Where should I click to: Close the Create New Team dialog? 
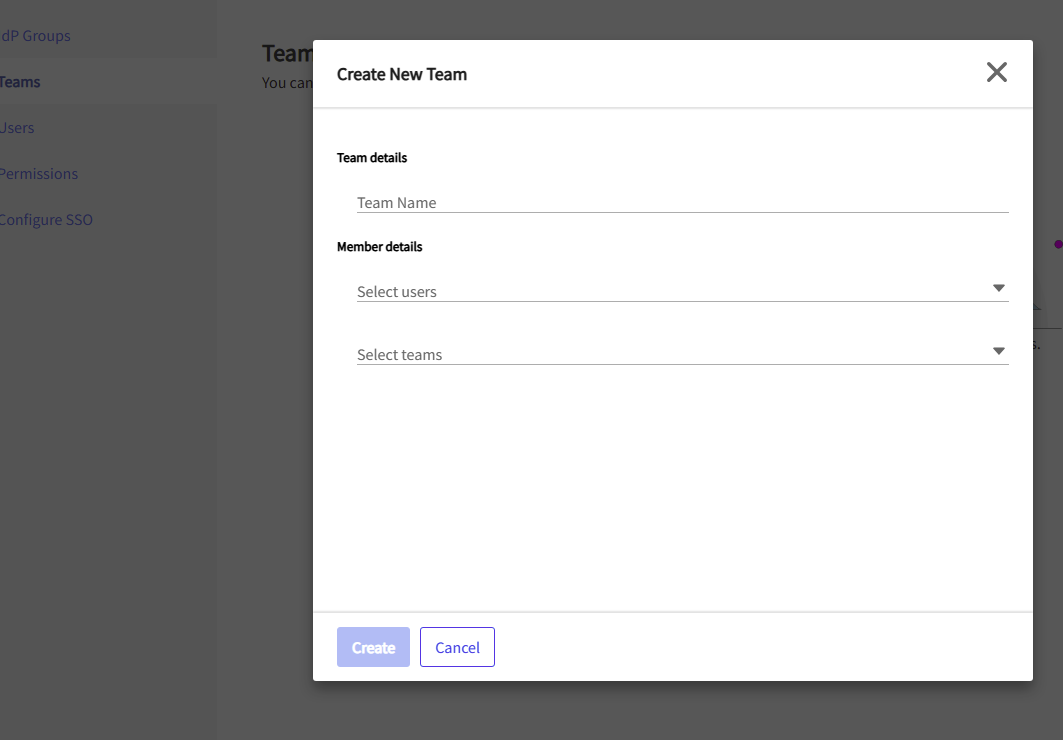click(996, 72)
